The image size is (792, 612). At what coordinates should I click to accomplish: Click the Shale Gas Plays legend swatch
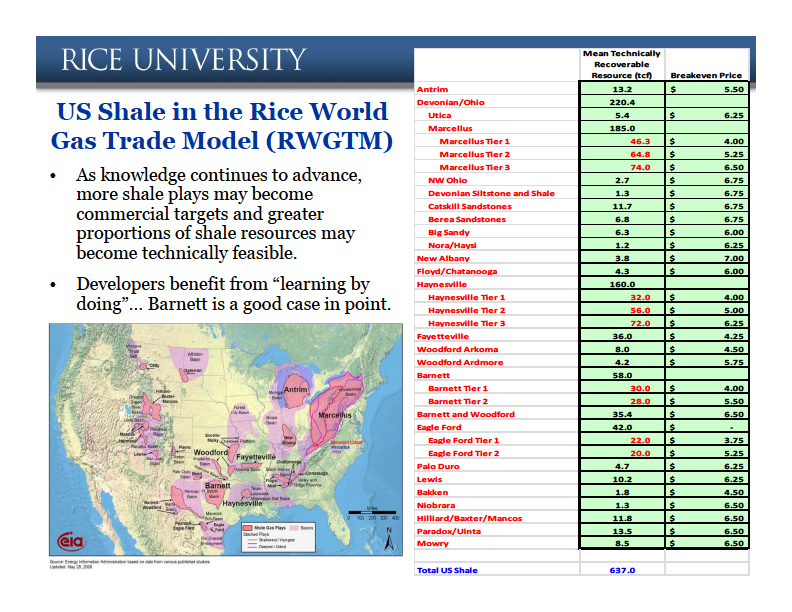247,528
